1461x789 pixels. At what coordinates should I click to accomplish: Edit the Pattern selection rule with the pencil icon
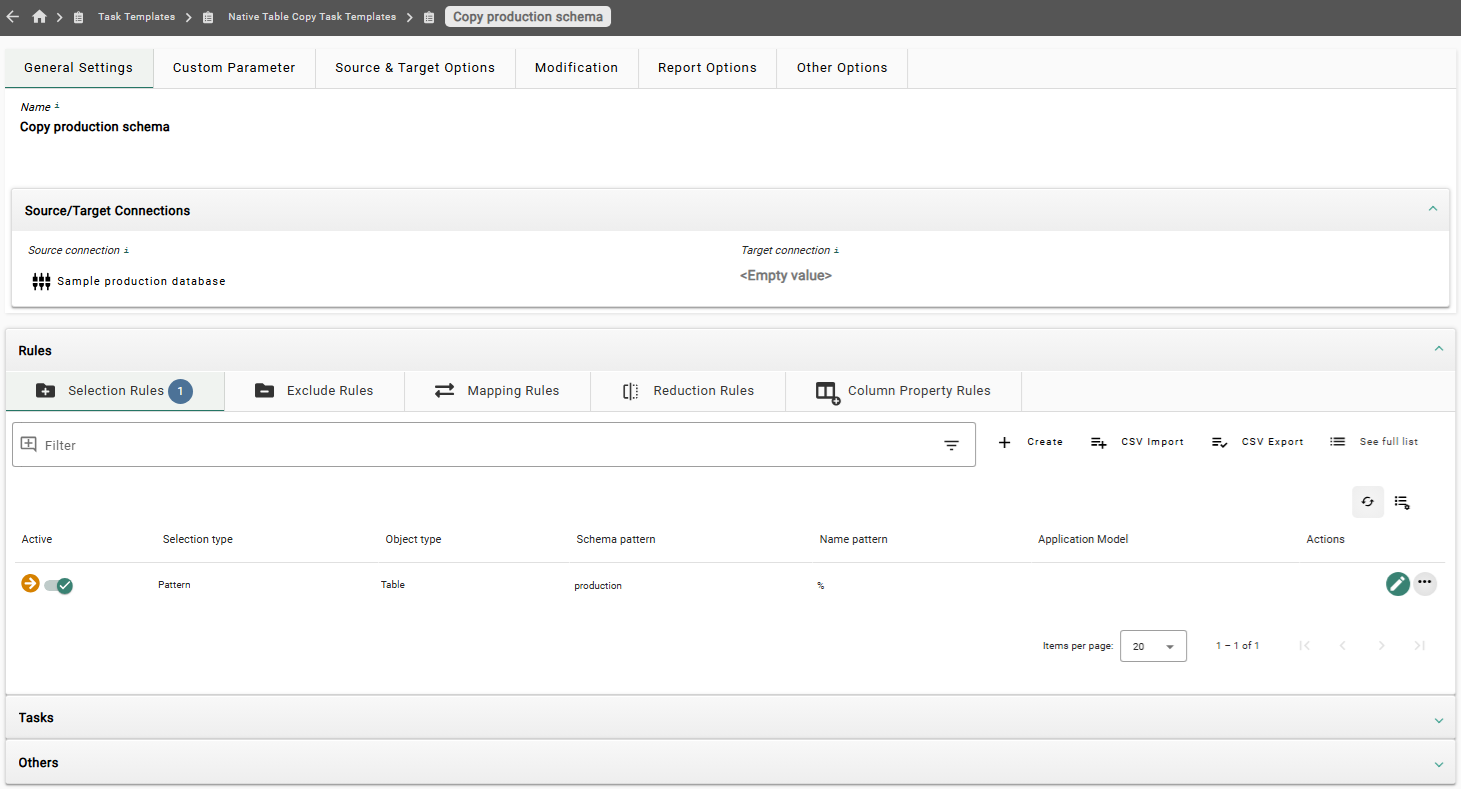pos(1397,583)
